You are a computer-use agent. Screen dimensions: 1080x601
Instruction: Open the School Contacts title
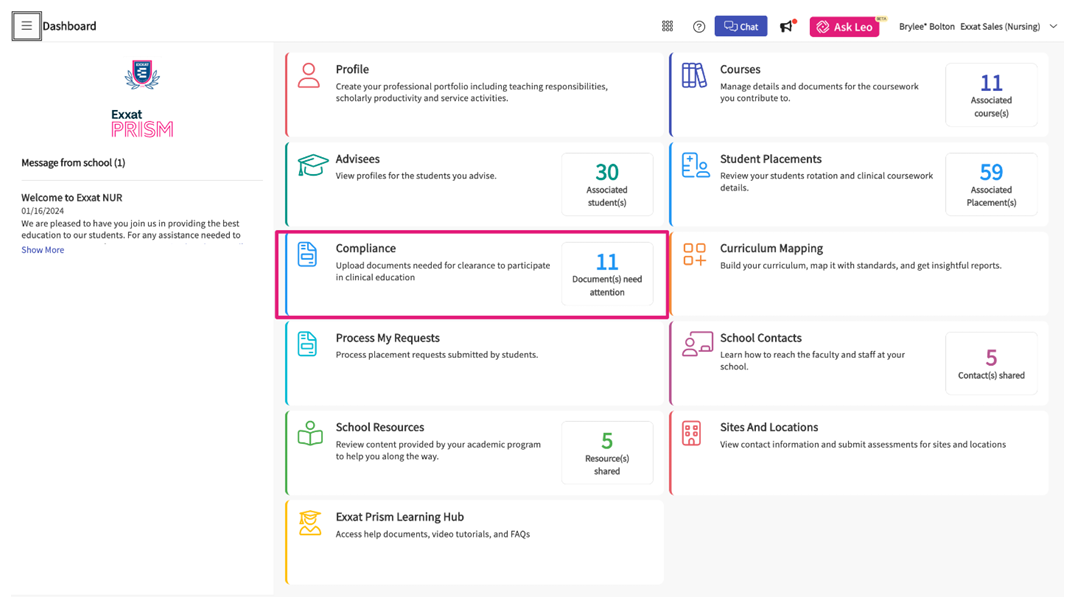pyautogui.click(x=760, y=338)
